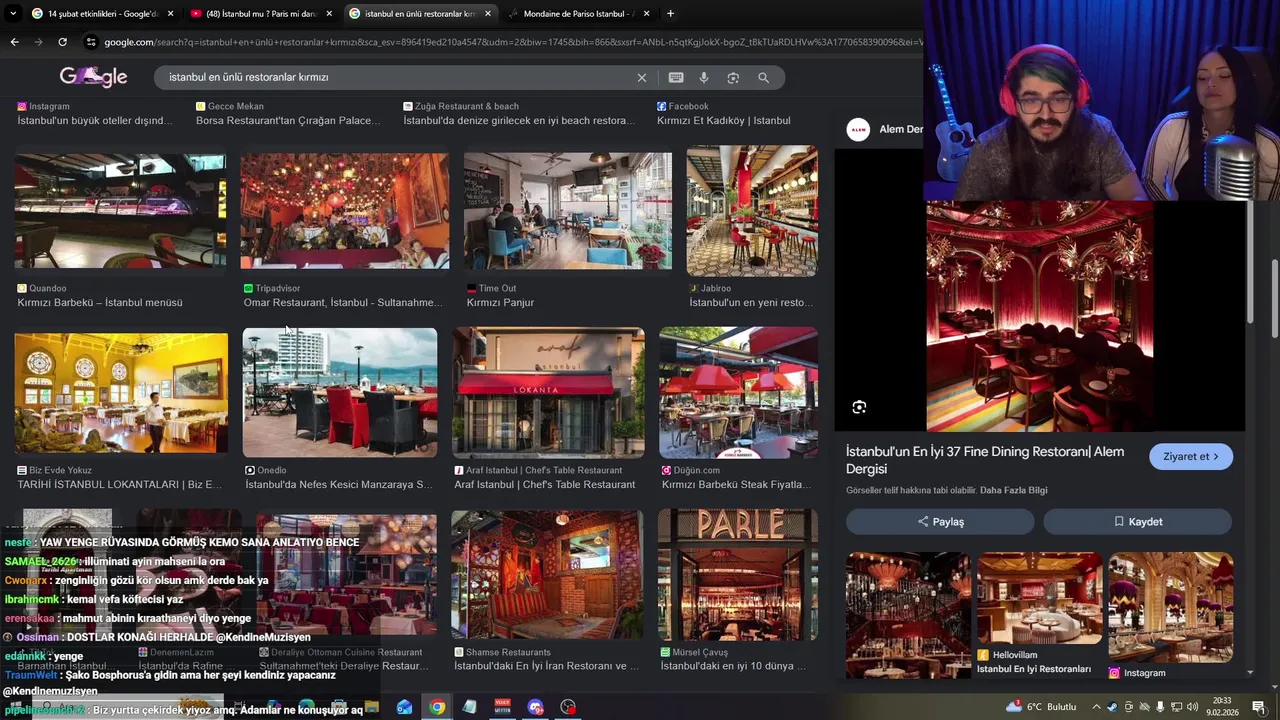Click 'İstanbul'da denize girilecek' Zuğa link
The width and height of the screenshot is (1280, 720).
[x=519, y=120]
